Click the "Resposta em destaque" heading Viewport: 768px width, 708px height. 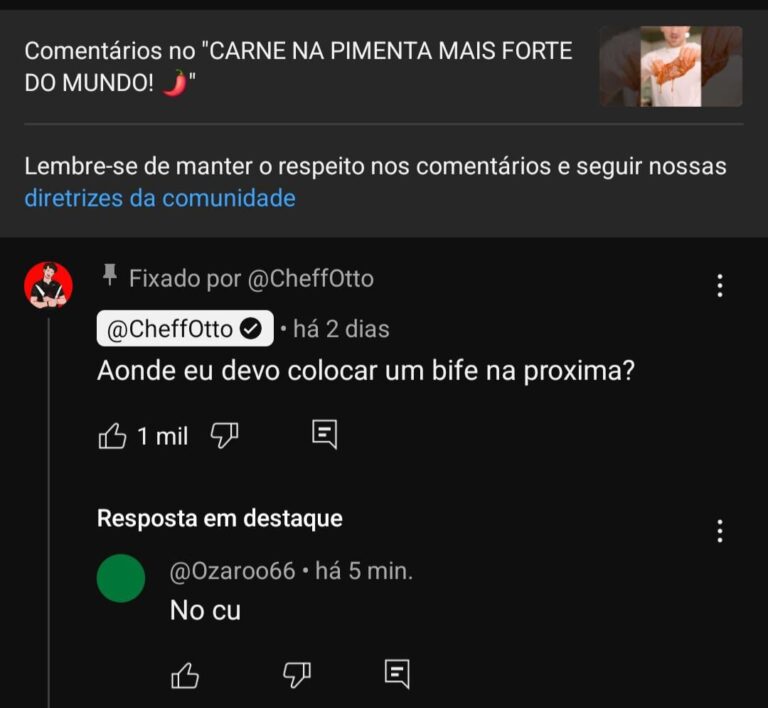(x=220, y=519)
